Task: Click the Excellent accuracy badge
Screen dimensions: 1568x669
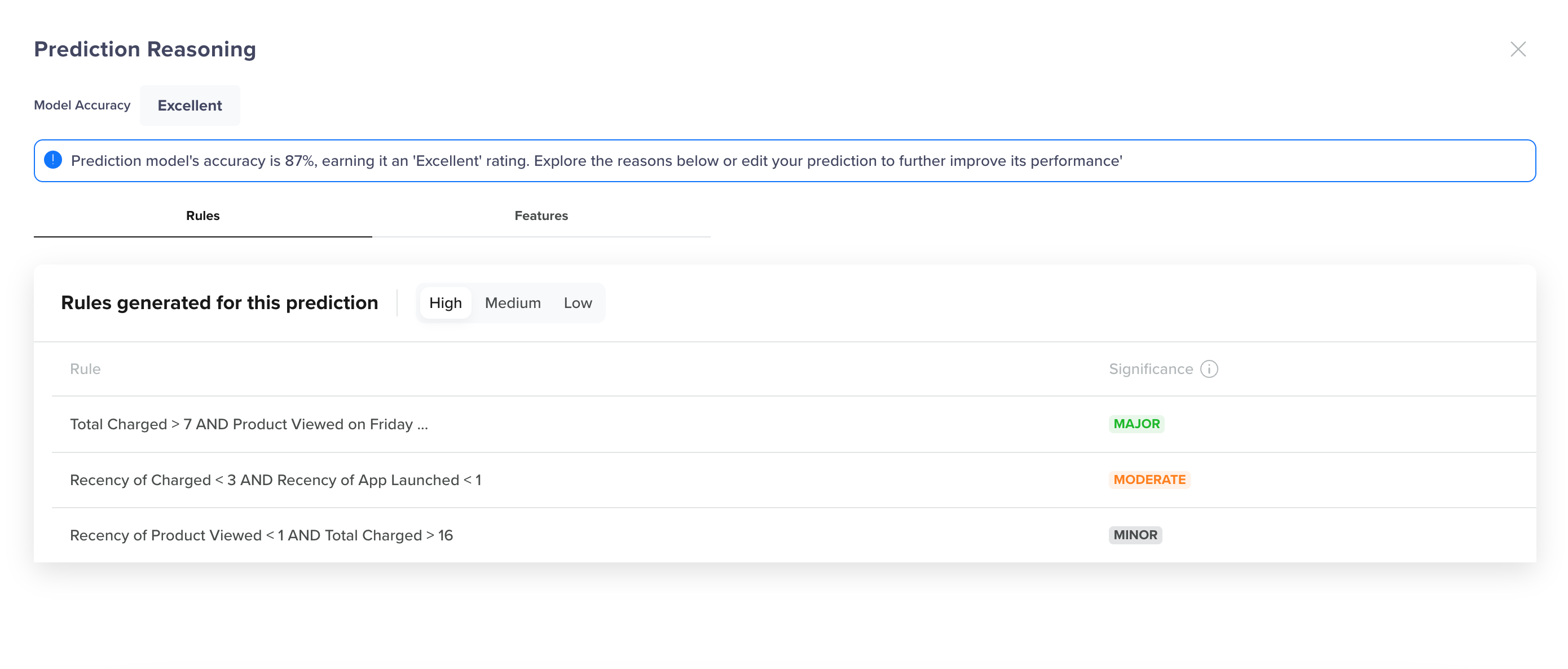Action: (x=190, y=105)
